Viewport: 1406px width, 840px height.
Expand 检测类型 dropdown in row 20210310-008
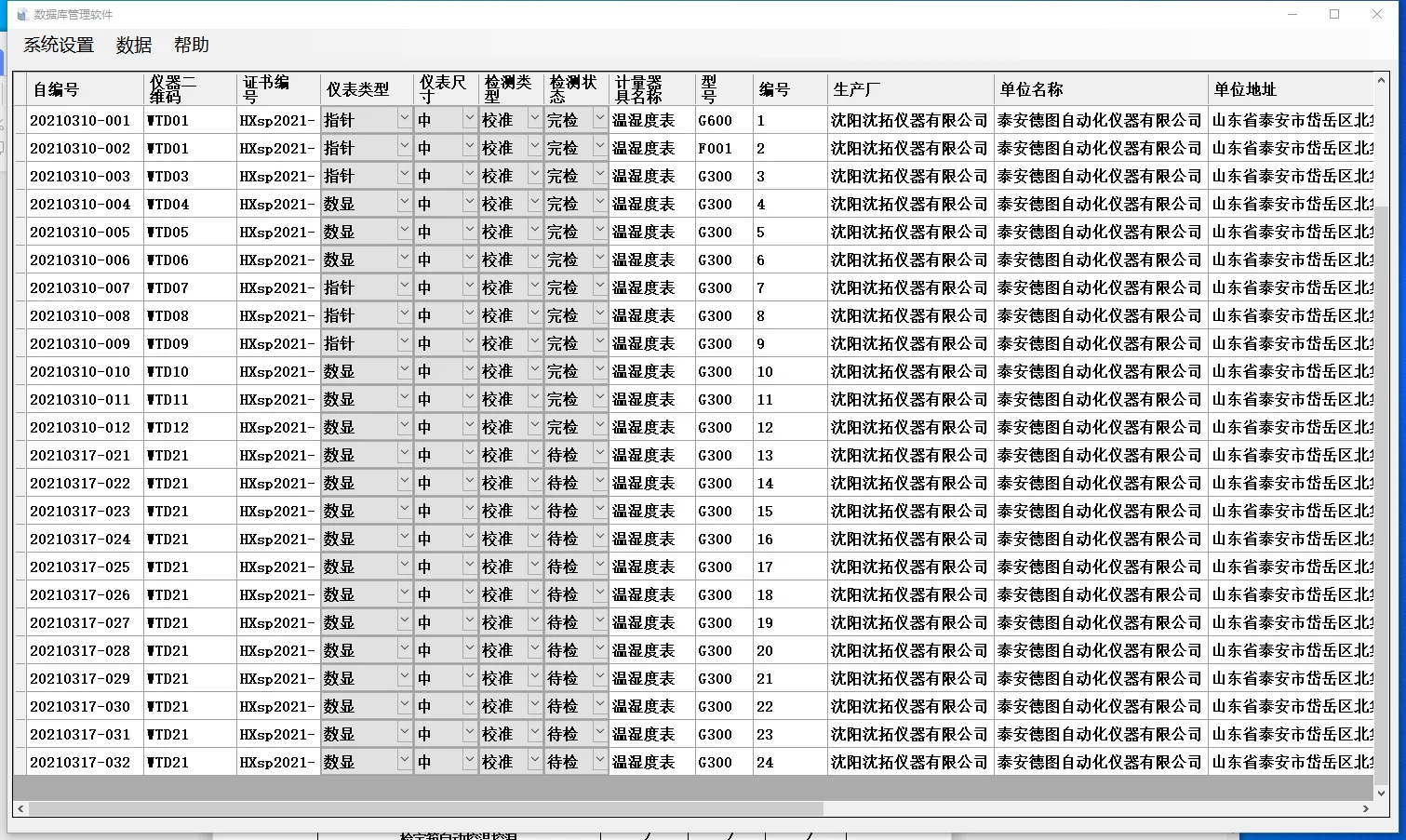point(535,314)
